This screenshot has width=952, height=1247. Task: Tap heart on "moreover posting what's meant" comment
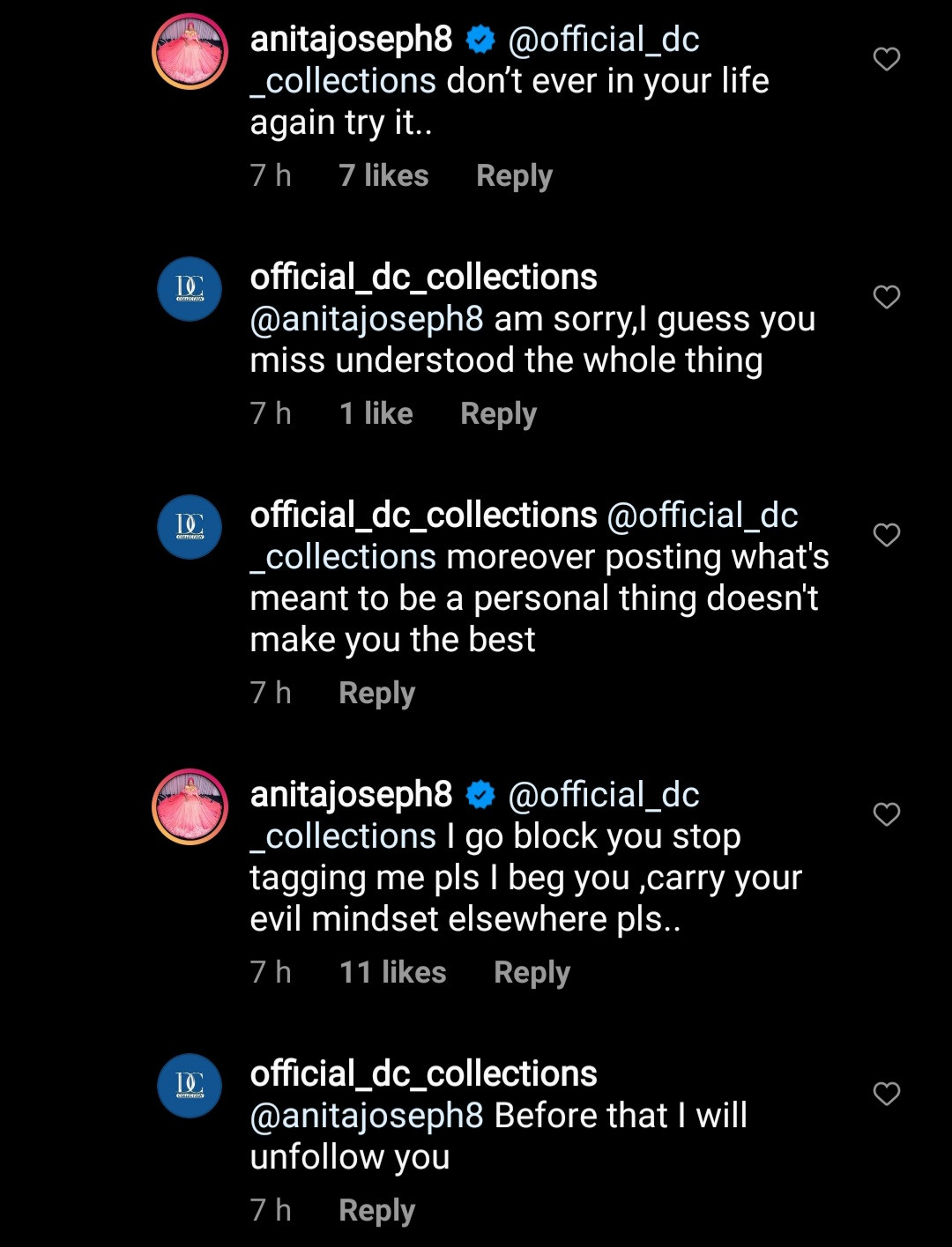[x=886, y=535]
